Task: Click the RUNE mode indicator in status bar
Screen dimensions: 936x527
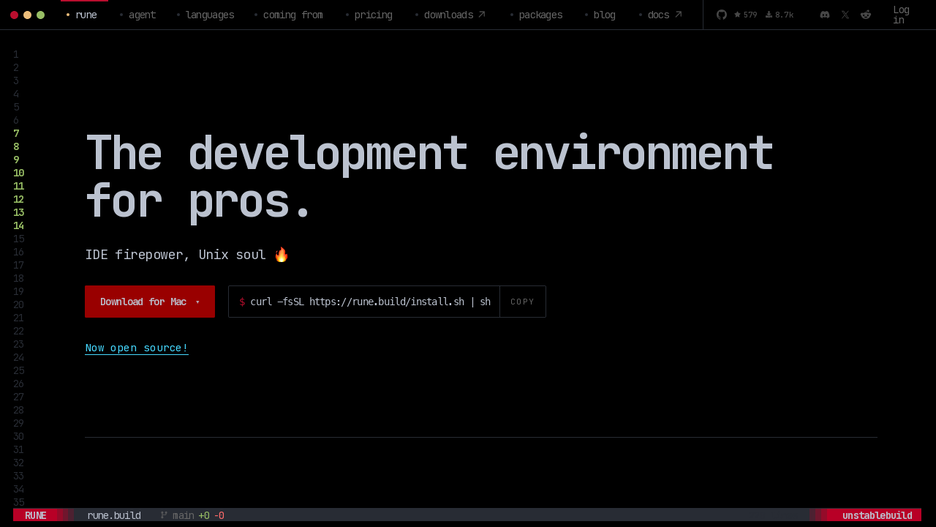Action: click(36, 515)
